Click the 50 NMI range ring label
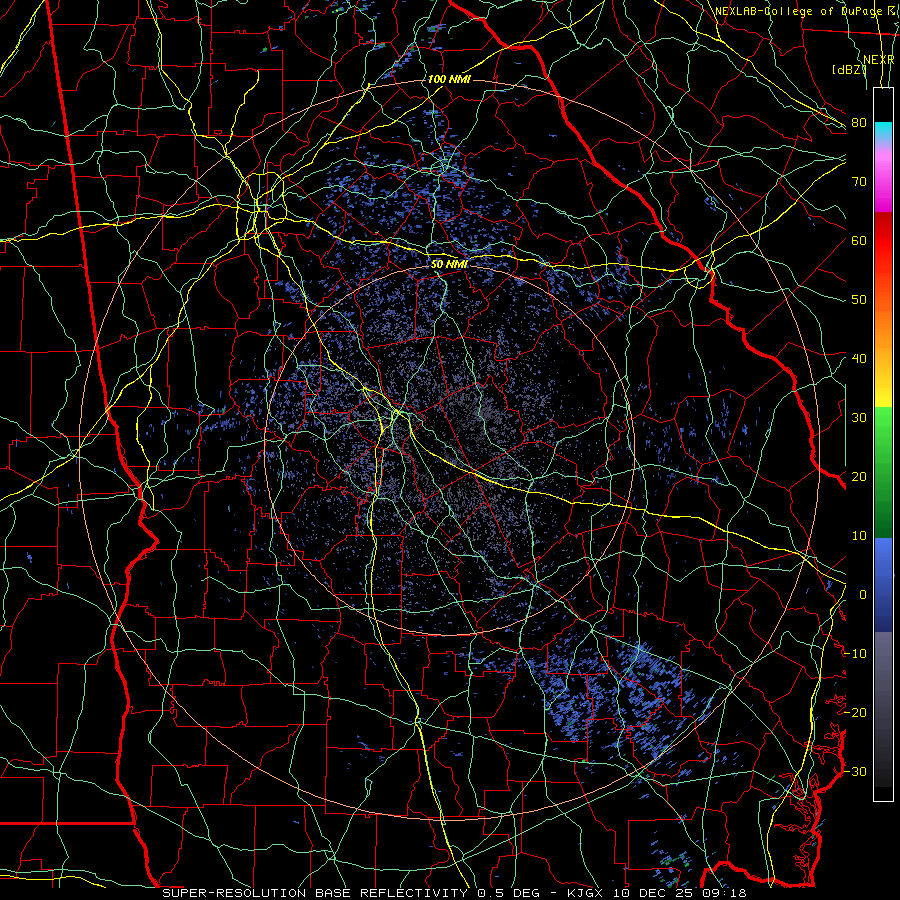The width and height of the screenshot is (900, 900). (449, 264)
